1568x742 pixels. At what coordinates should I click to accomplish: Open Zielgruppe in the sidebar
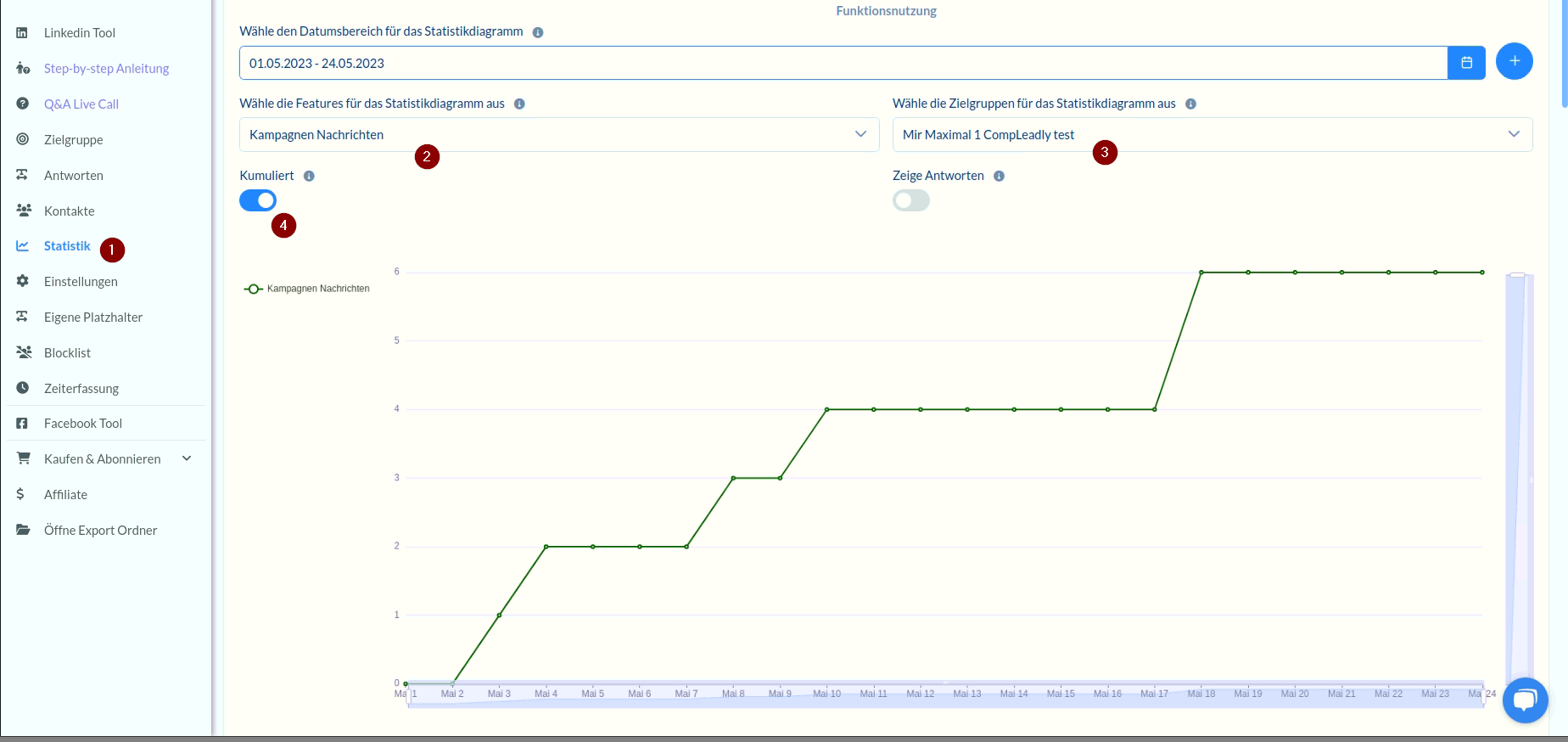(74, 140)
